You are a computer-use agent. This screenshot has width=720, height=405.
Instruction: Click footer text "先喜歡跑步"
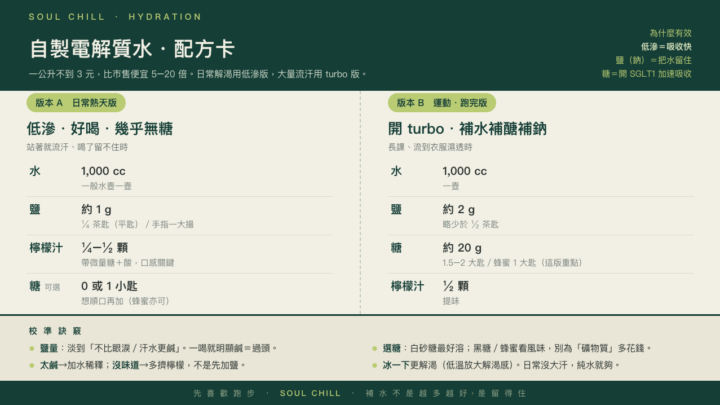pos(224,394)
